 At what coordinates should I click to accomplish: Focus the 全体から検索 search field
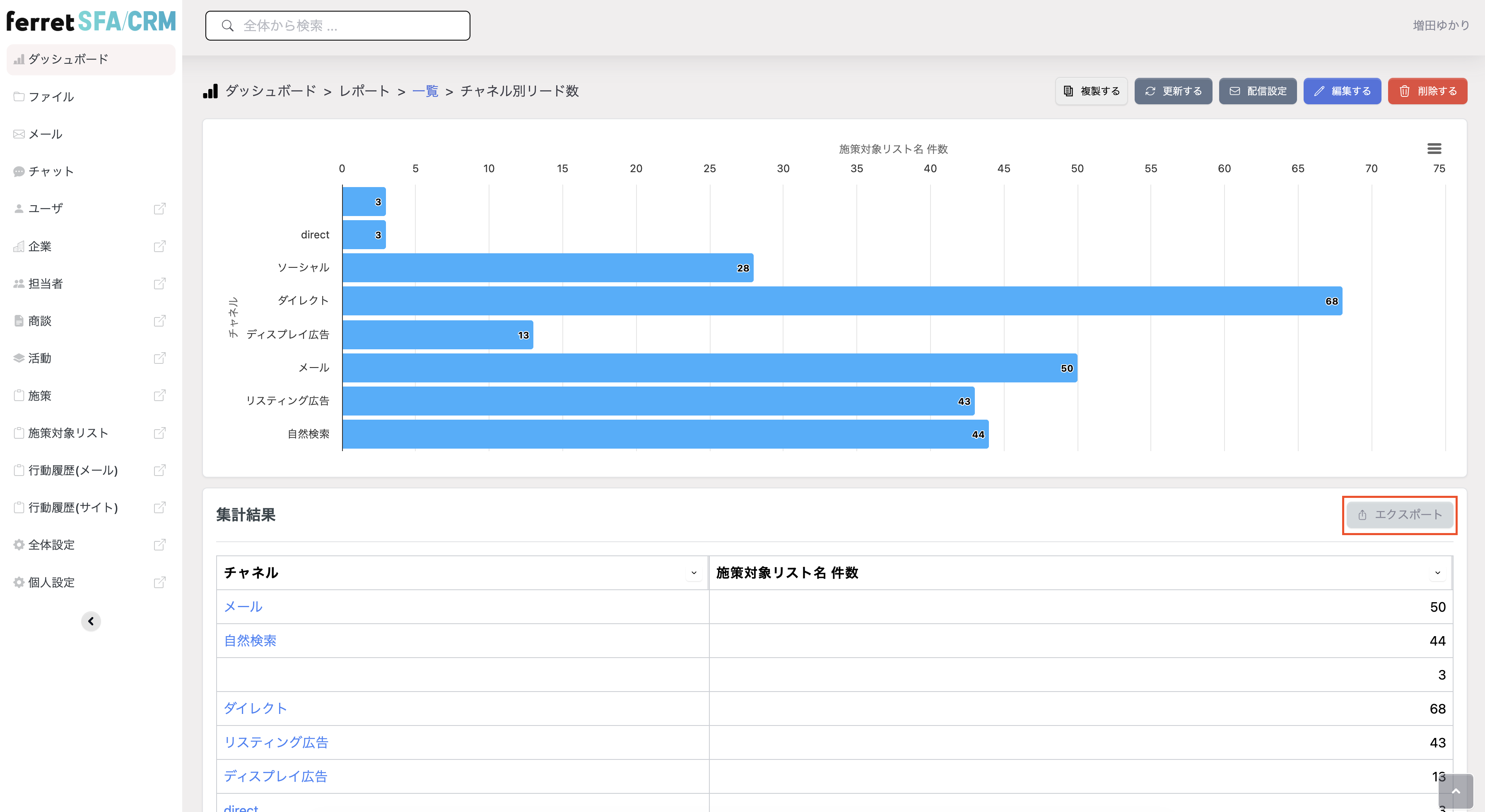[x=338, y=26]
